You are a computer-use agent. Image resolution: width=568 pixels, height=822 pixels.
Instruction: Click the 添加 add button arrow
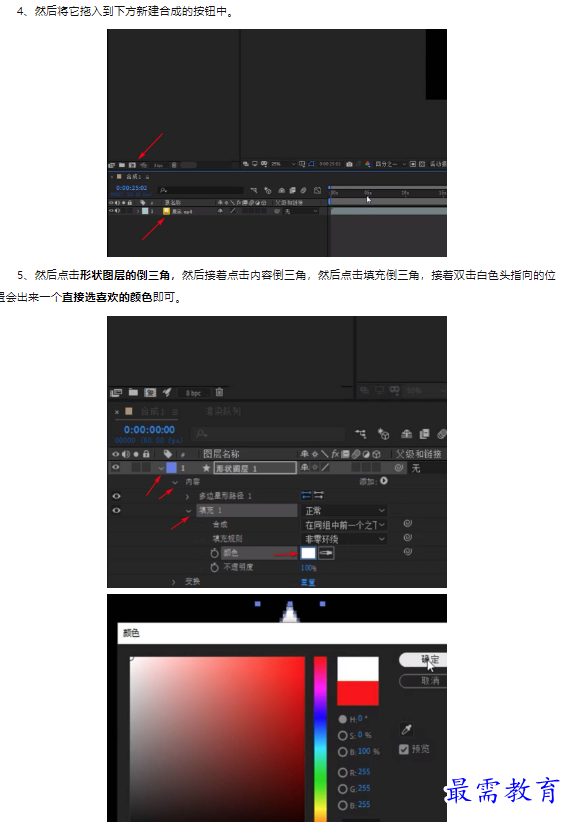tap(384, 481)
